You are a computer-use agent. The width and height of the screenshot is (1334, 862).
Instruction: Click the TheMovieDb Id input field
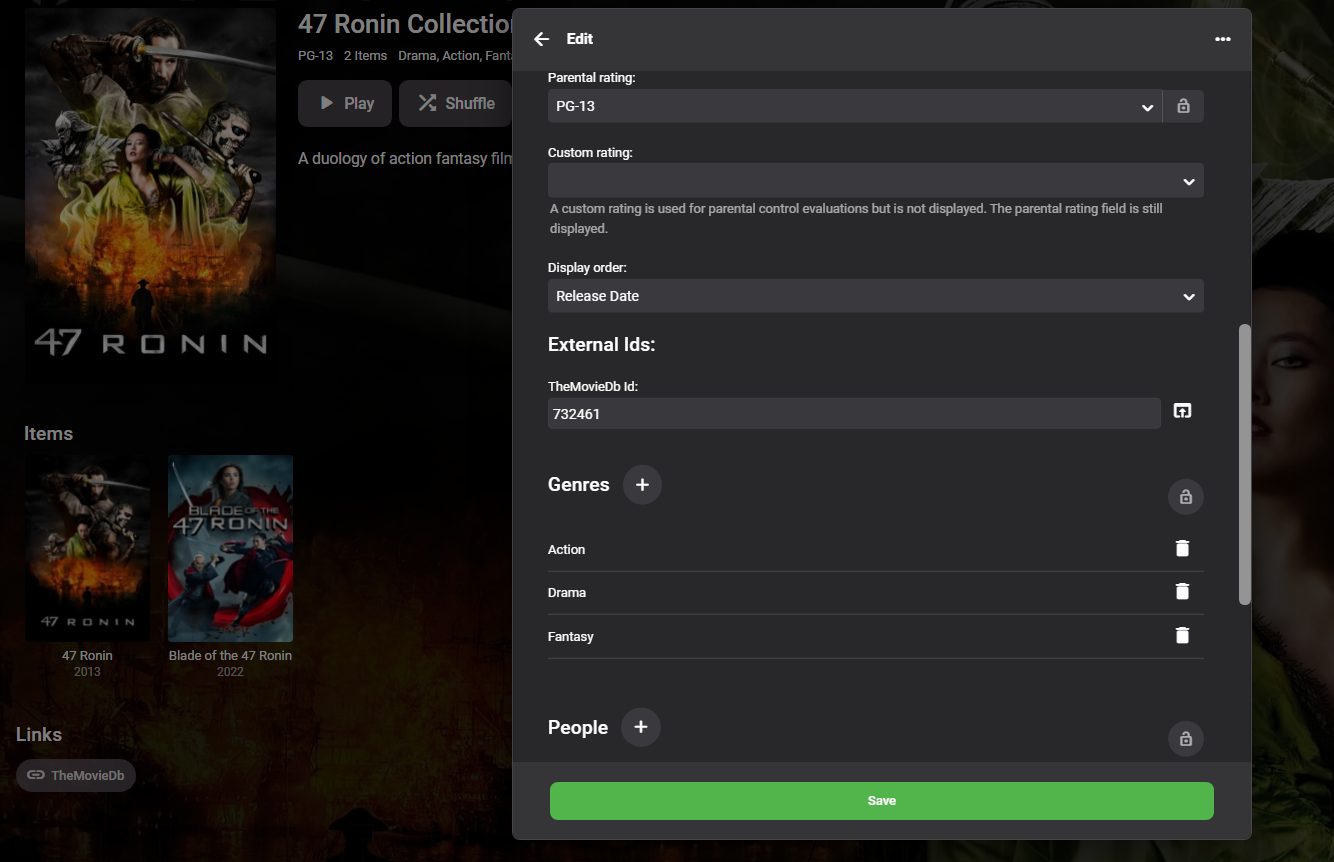point(853,413)
